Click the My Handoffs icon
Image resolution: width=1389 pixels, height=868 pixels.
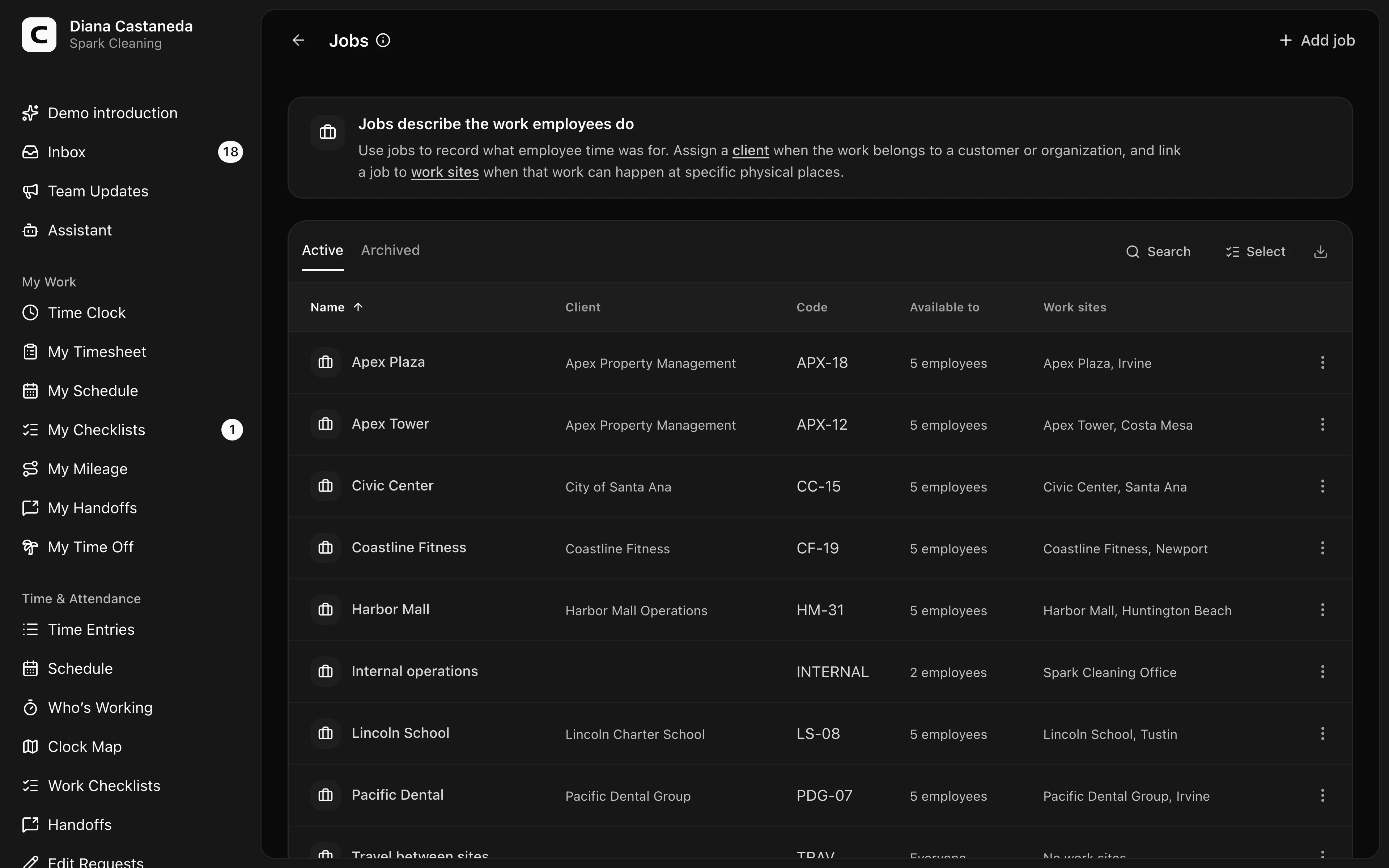click(x=30, y=508)
